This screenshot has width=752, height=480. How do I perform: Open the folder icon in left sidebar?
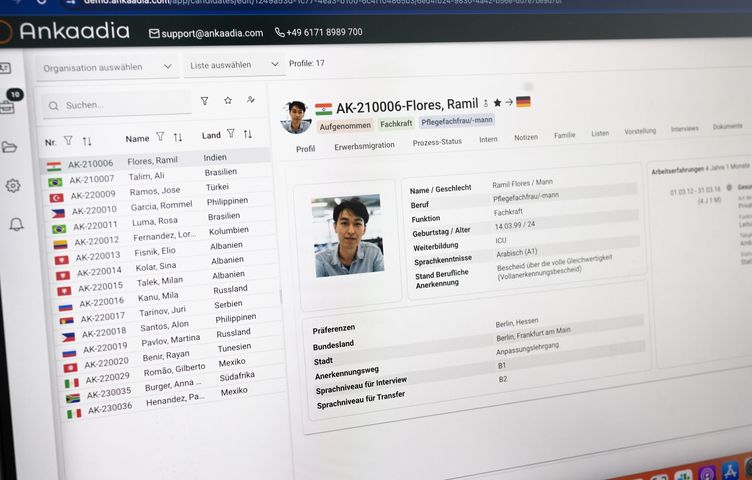pos(10,147)
